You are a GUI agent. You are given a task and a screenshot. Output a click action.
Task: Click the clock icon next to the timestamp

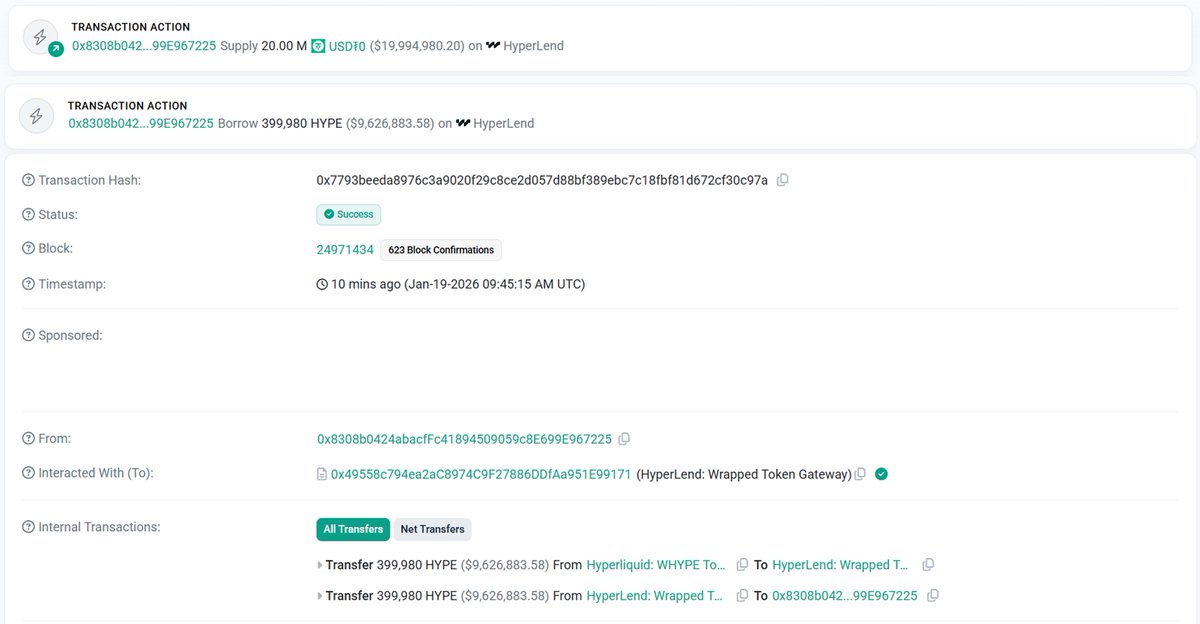tap(322, 284)
